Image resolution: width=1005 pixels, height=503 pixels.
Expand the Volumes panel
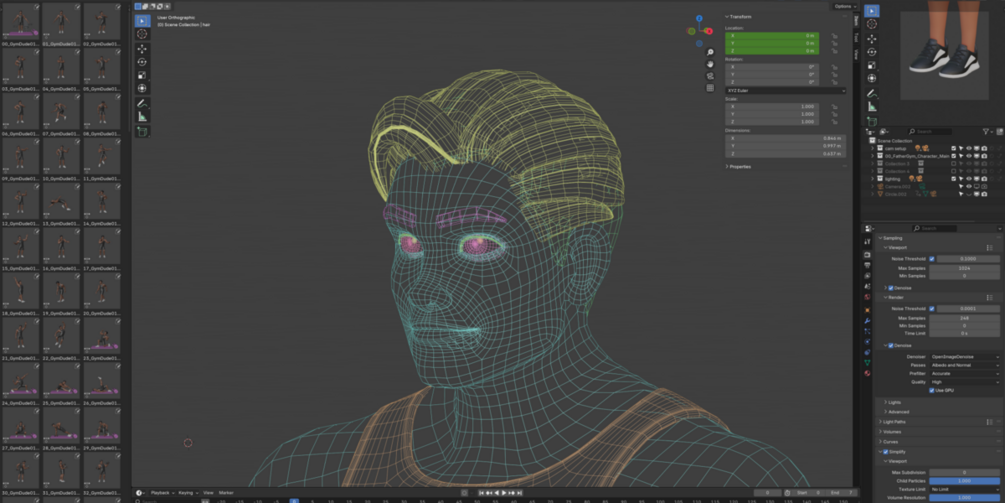click(891, 432)
